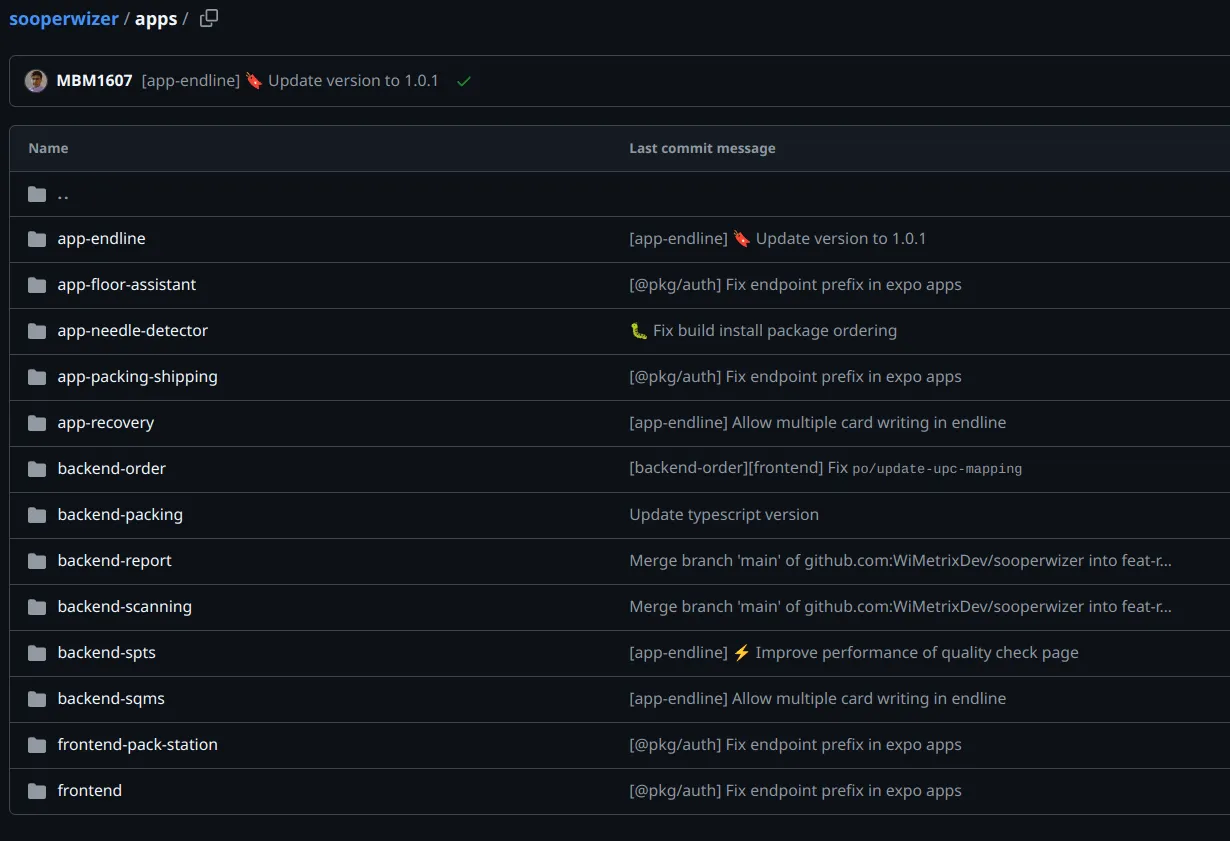Click the folder icon beside backend-spts

37,652
